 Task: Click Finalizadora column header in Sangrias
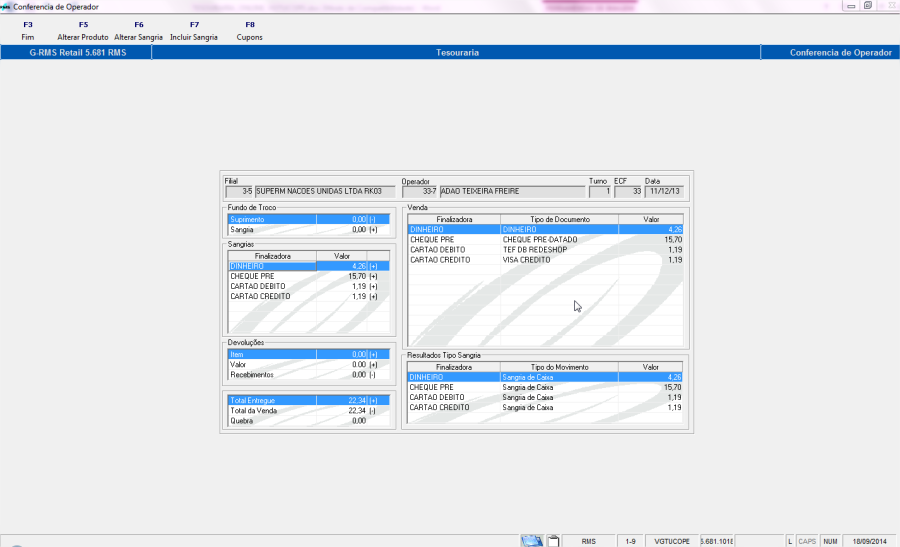273,256
